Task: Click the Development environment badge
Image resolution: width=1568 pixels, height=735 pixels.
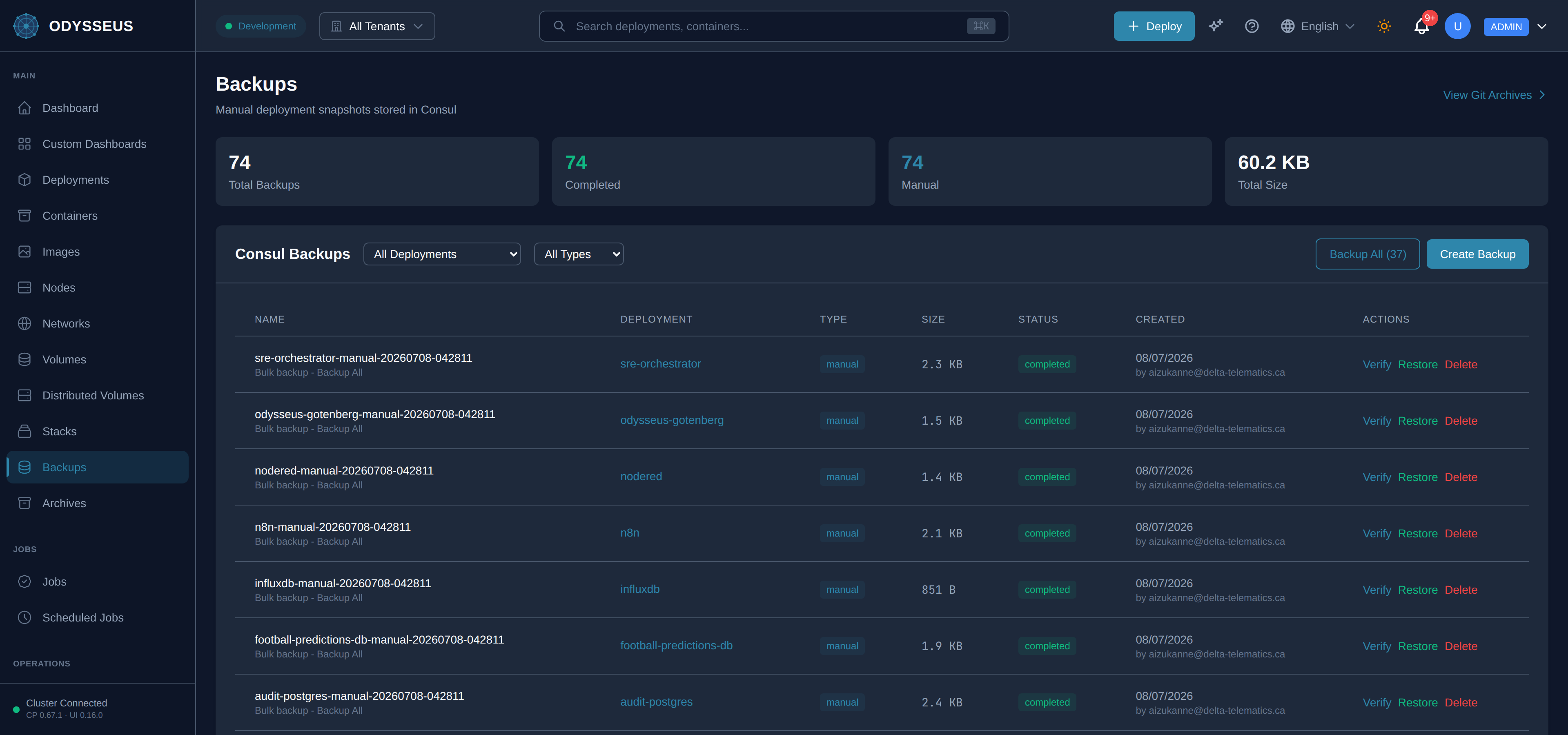Action: [261, 26]
